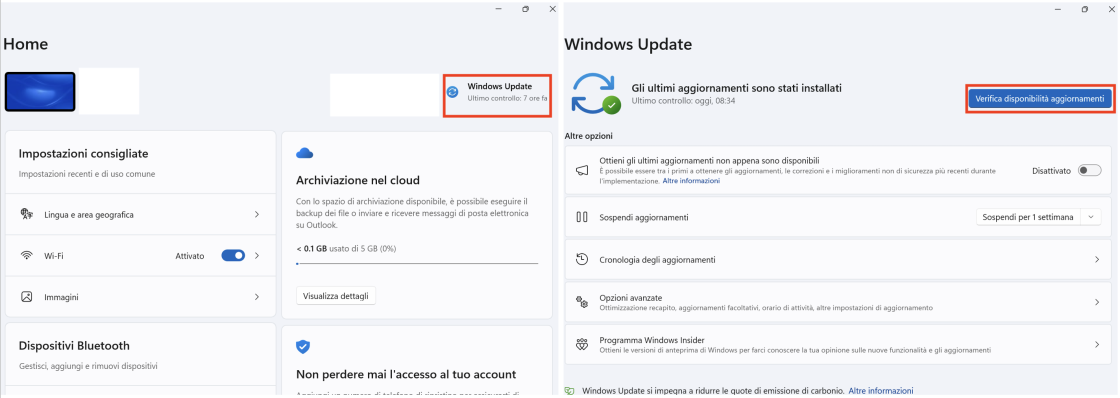The image size is (1120, 398).
Task: Open Windows Update tile in Home window
Action: point(497,96)
